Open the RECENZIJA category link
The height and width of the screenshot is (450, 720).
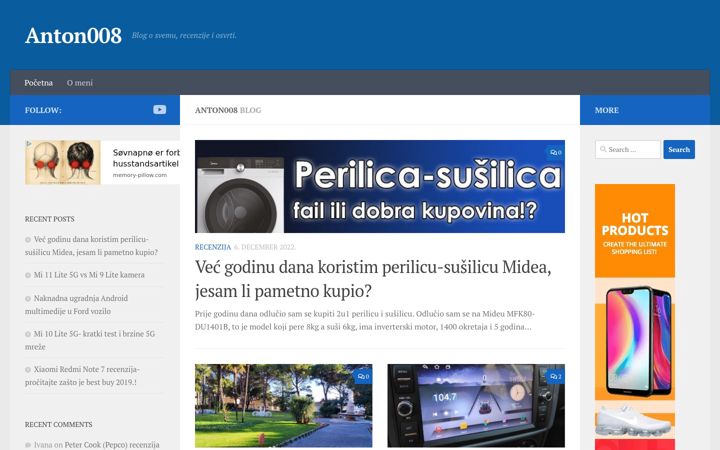point(213,247)
